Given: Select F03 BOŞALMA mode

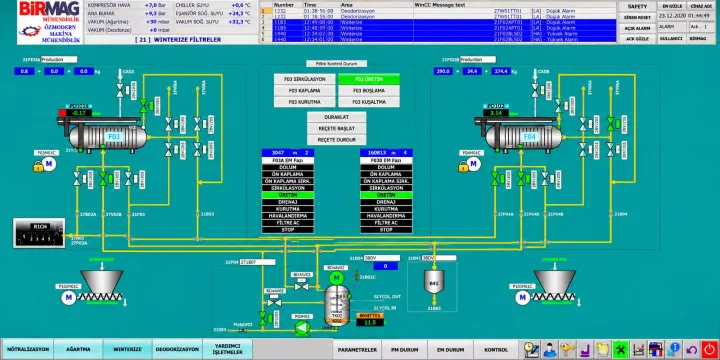Looking at the screenshot, I should click(x=369, y=90).
